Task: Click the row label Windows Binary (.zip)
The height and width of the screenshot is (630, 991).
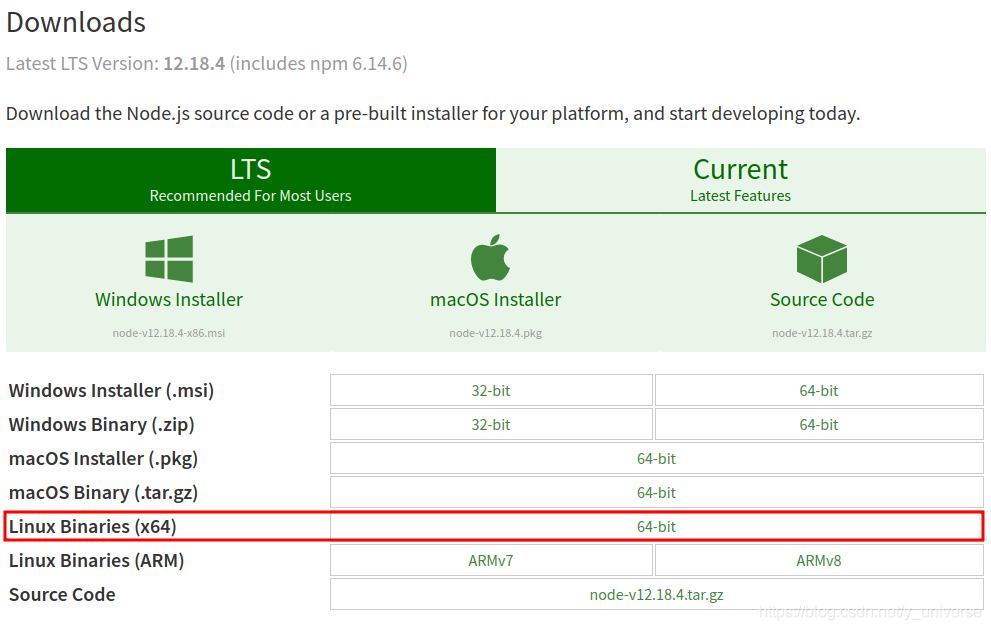Action: tap(101, 425)
